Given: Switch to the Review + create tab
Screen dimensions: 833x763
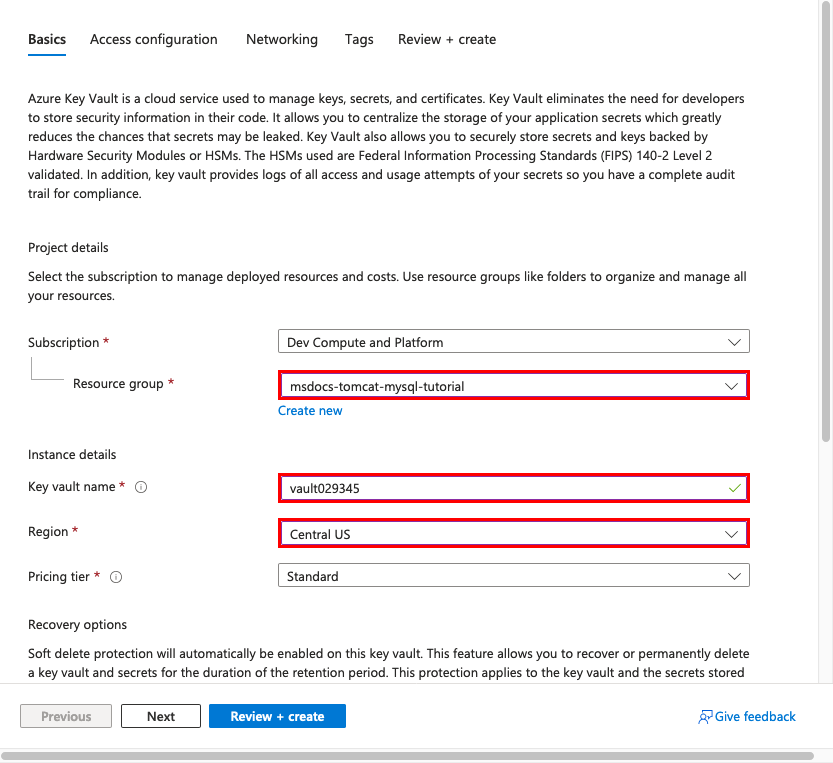Looking at the screenshot, I should pyautogui.click(x=446, y=39).
